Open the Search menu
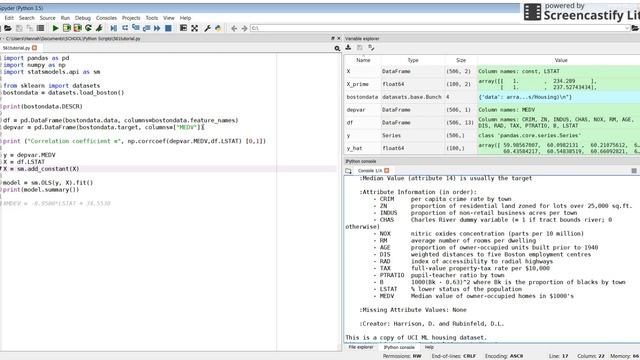 coord(27,18)
